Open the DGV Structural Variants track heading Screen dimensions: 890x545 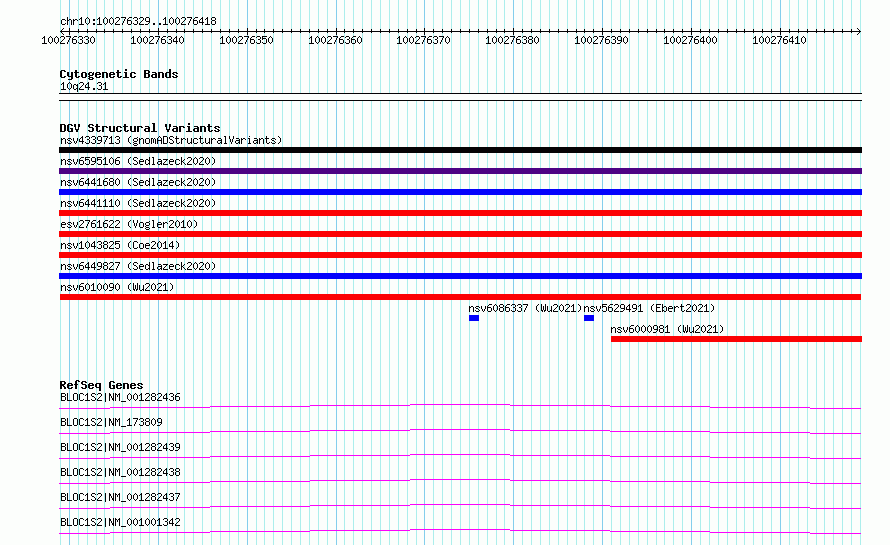(x=140, y=128)
